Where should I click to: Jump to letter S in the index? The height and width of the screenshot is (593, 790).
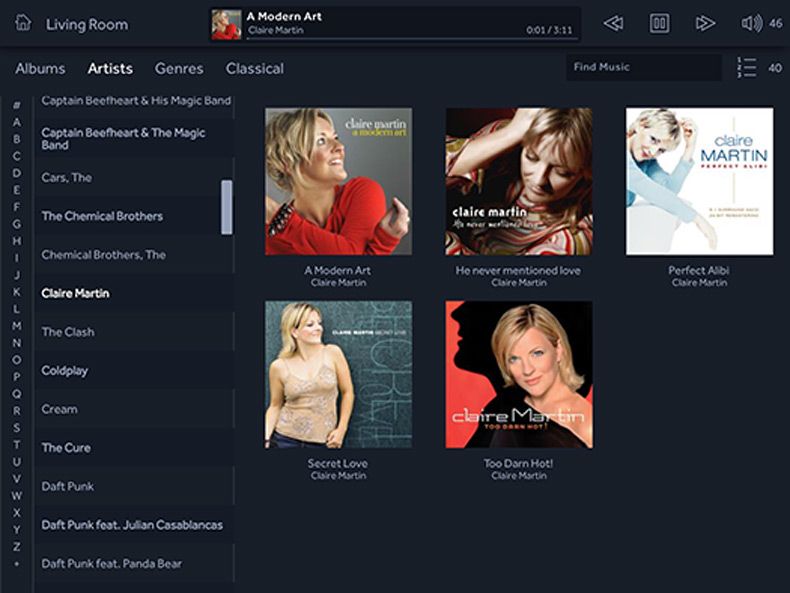click(17, 428)
